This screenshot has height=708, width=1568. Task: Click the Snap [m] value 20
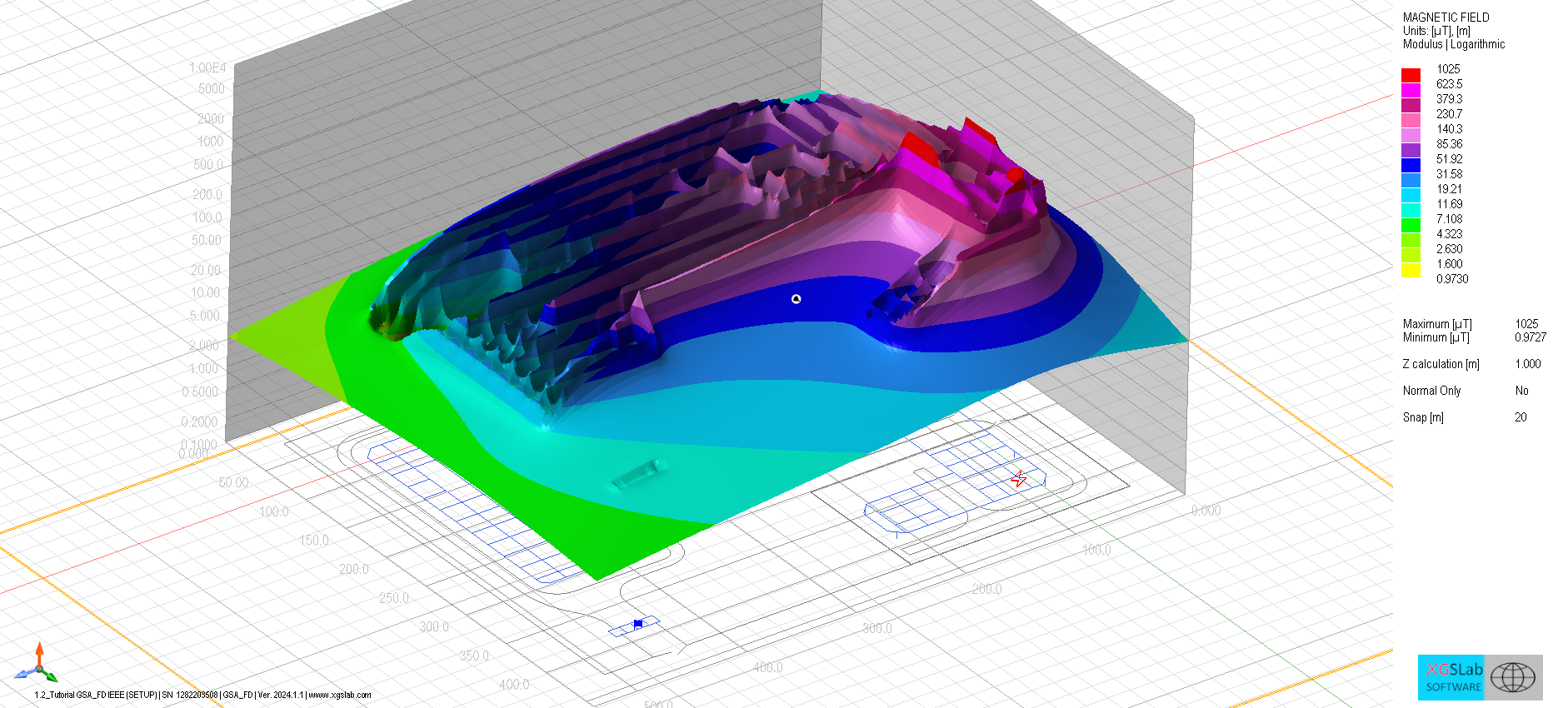click(1521, 417)
